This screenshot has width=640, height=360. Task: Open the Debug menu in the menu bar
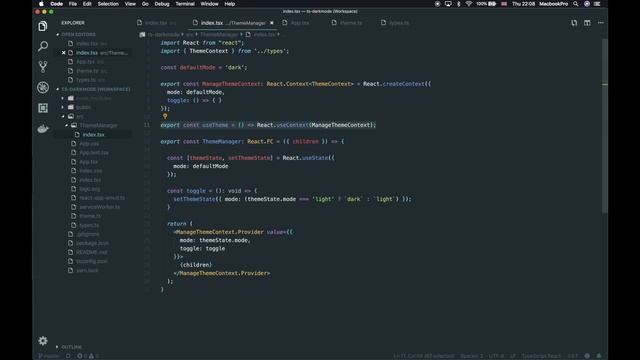point(162,4)
